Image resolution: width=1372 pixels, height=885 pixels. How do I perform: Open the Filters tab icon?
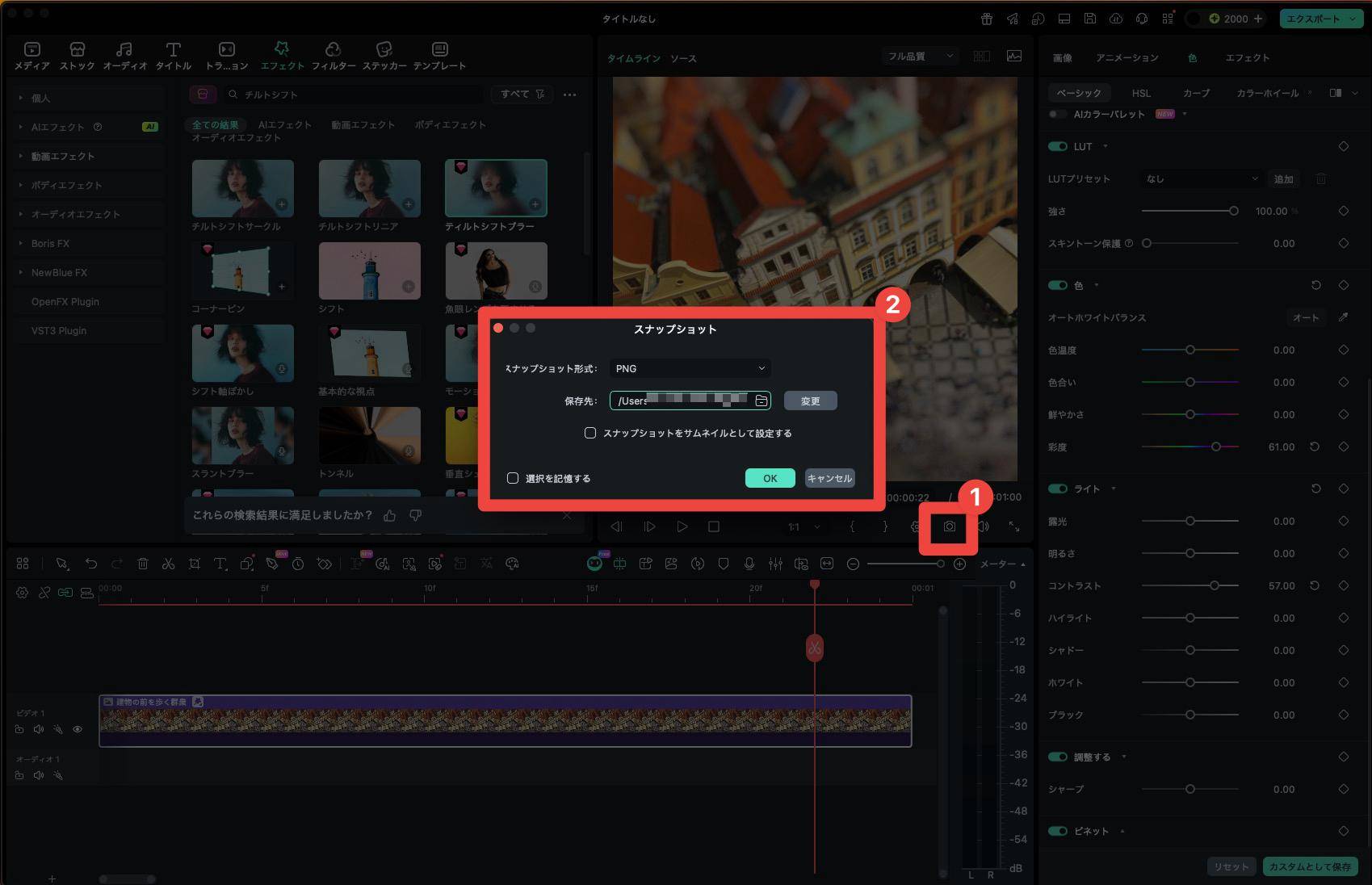click(x=333, y=49)
